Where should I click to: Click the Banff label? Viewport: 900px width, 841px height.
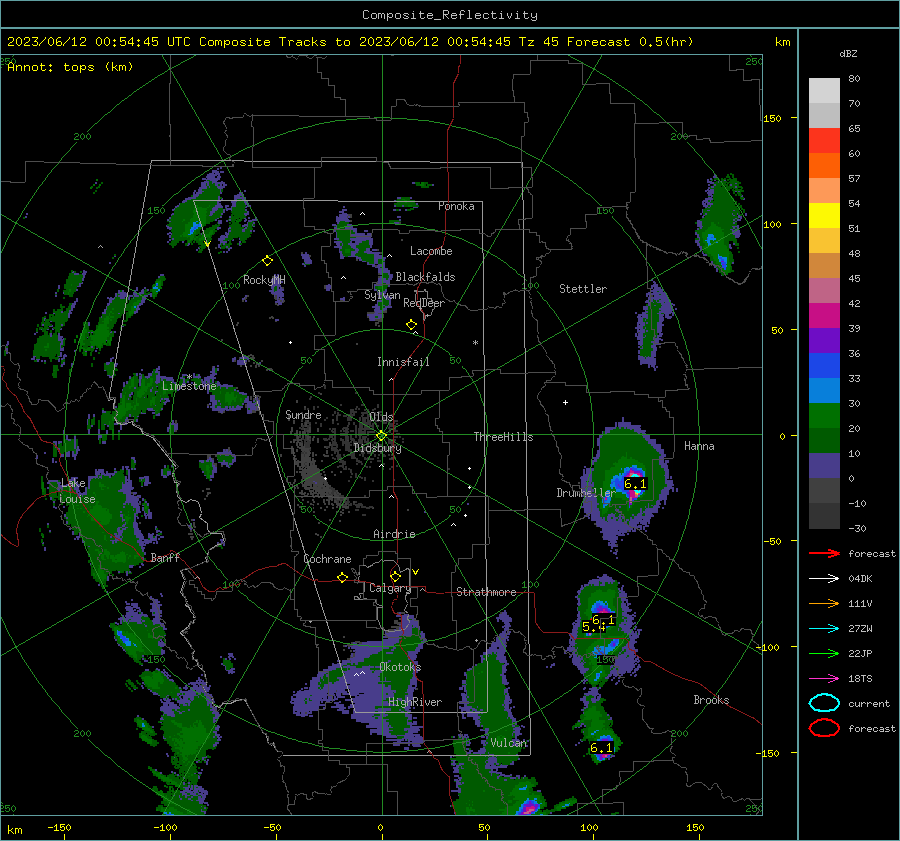(165, 558)
